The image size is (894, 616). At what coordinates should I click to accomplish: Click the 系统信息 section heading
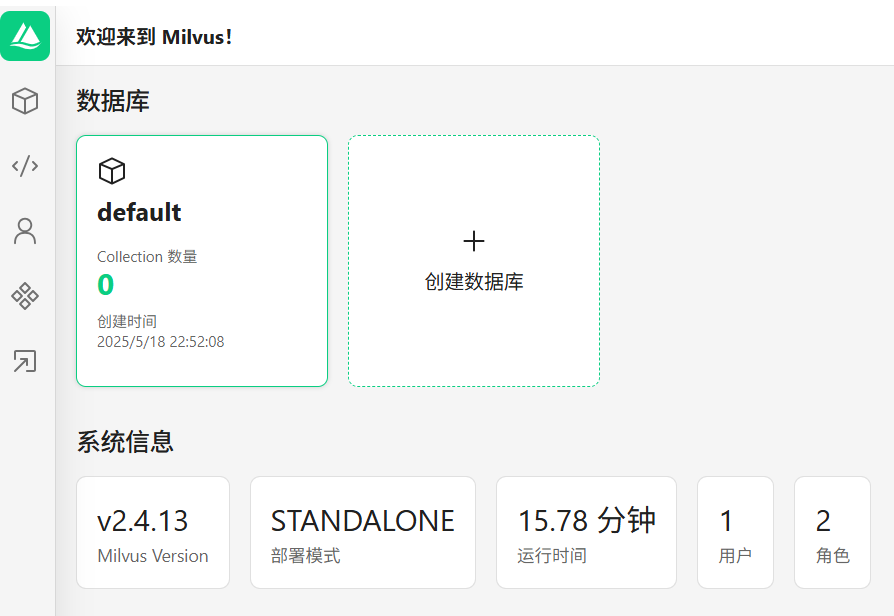click(x=125, y=441)
